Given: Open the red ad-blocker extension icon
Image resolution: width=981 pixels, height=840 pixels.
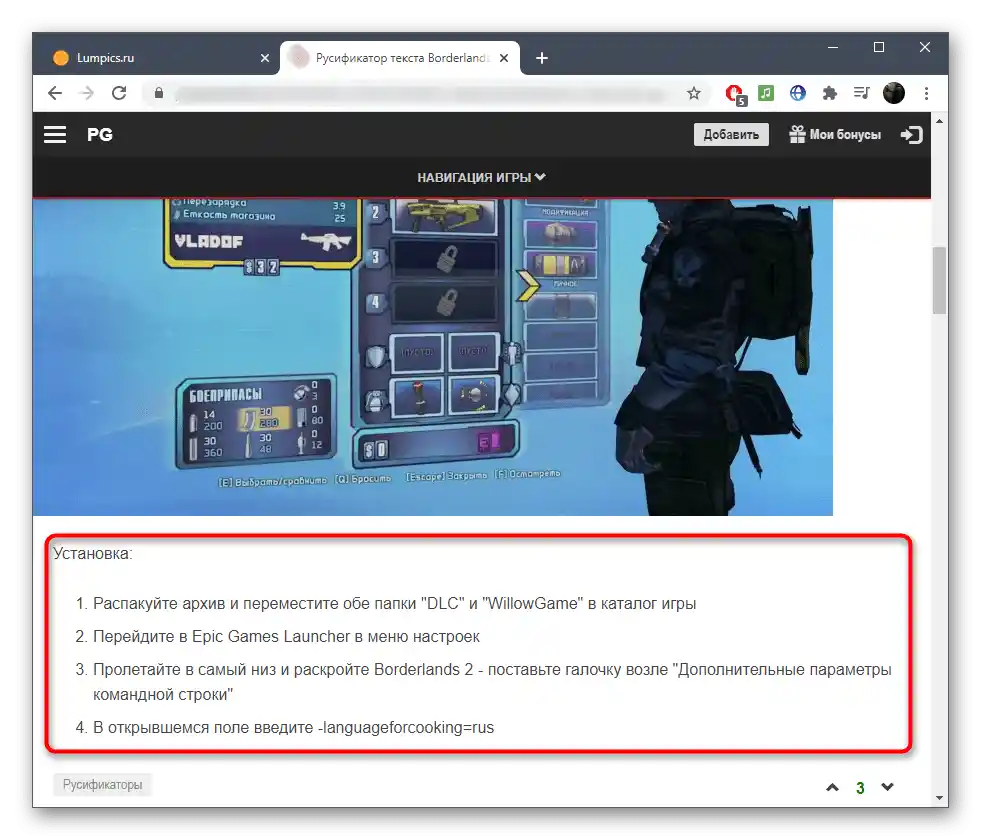Looking at the screenshot, I should (x=735, y=94).
